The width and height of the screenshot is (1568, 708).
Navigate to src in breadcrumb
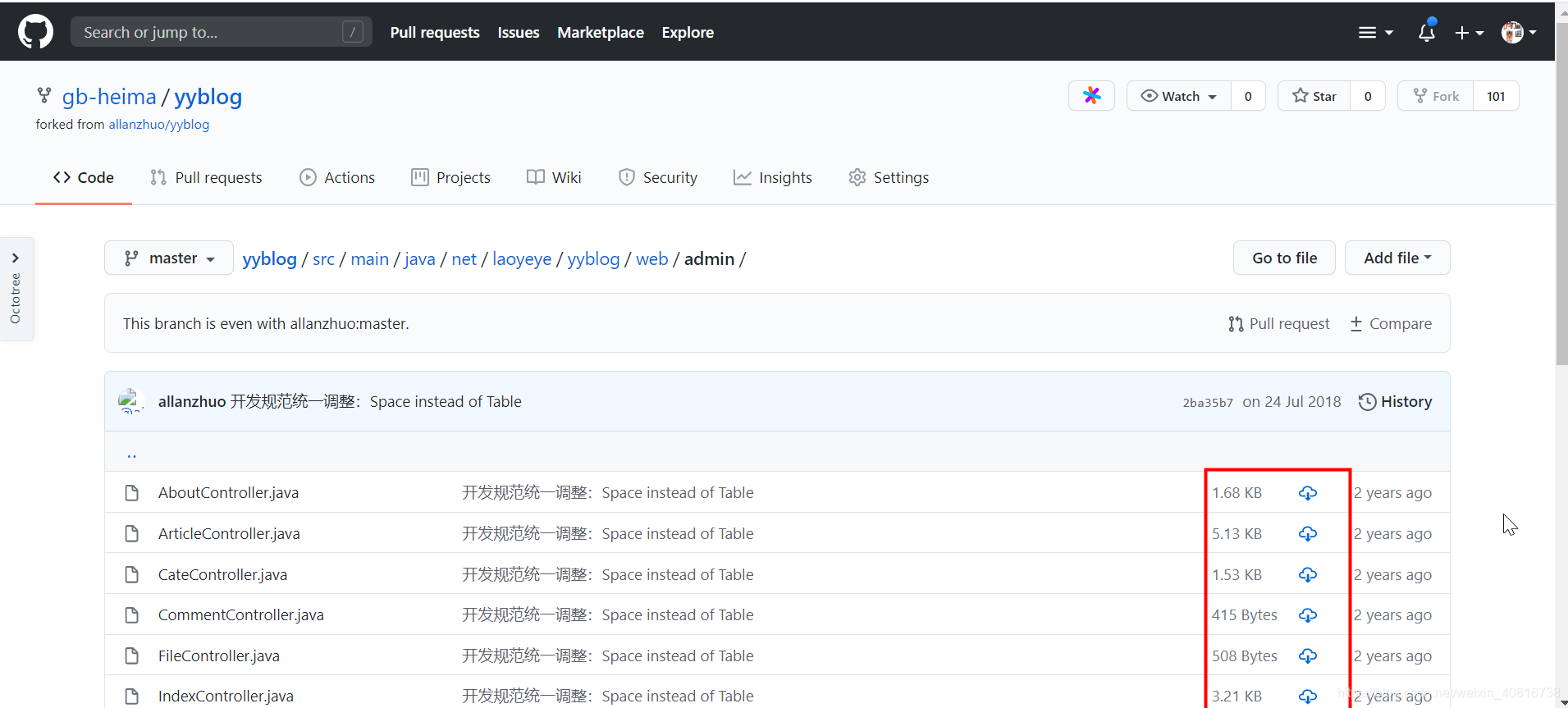(324, 259)
